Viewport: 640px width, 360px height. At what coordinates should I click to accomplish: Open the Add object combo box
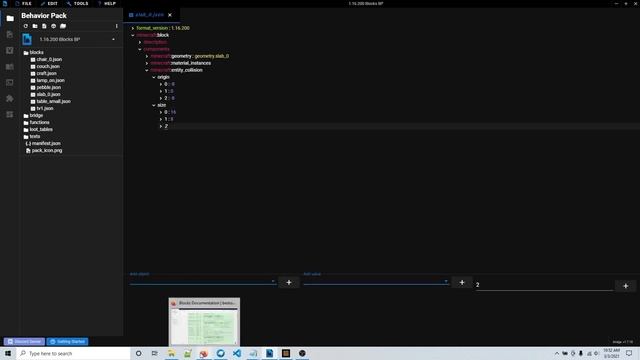point(202,280)
